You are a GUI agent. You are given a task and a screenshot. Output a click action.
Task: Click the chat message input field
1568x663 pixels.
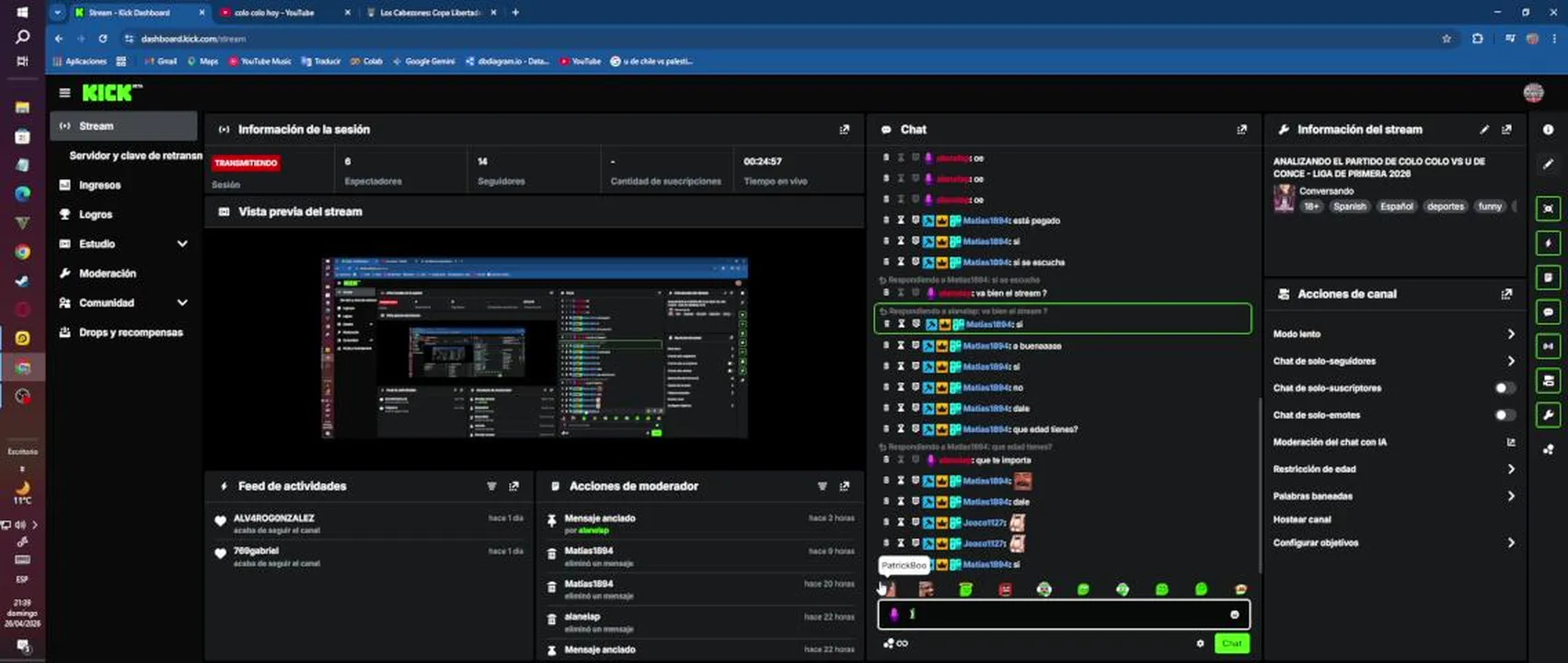click(1063, 614)
